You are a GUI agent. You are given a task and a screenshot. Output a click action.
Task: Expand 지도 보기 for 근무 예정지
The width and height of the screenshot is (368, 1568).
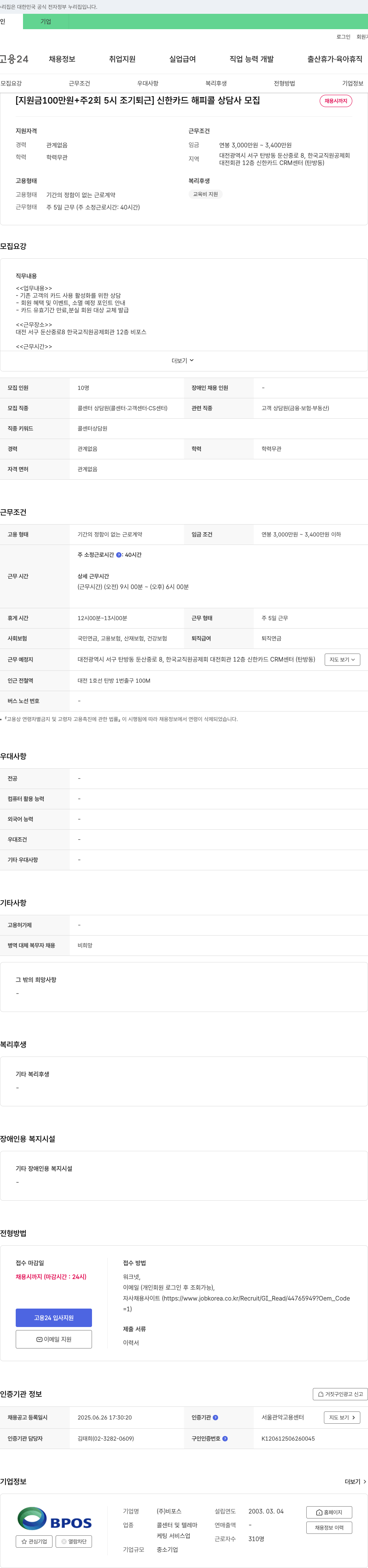coord(342,660)
